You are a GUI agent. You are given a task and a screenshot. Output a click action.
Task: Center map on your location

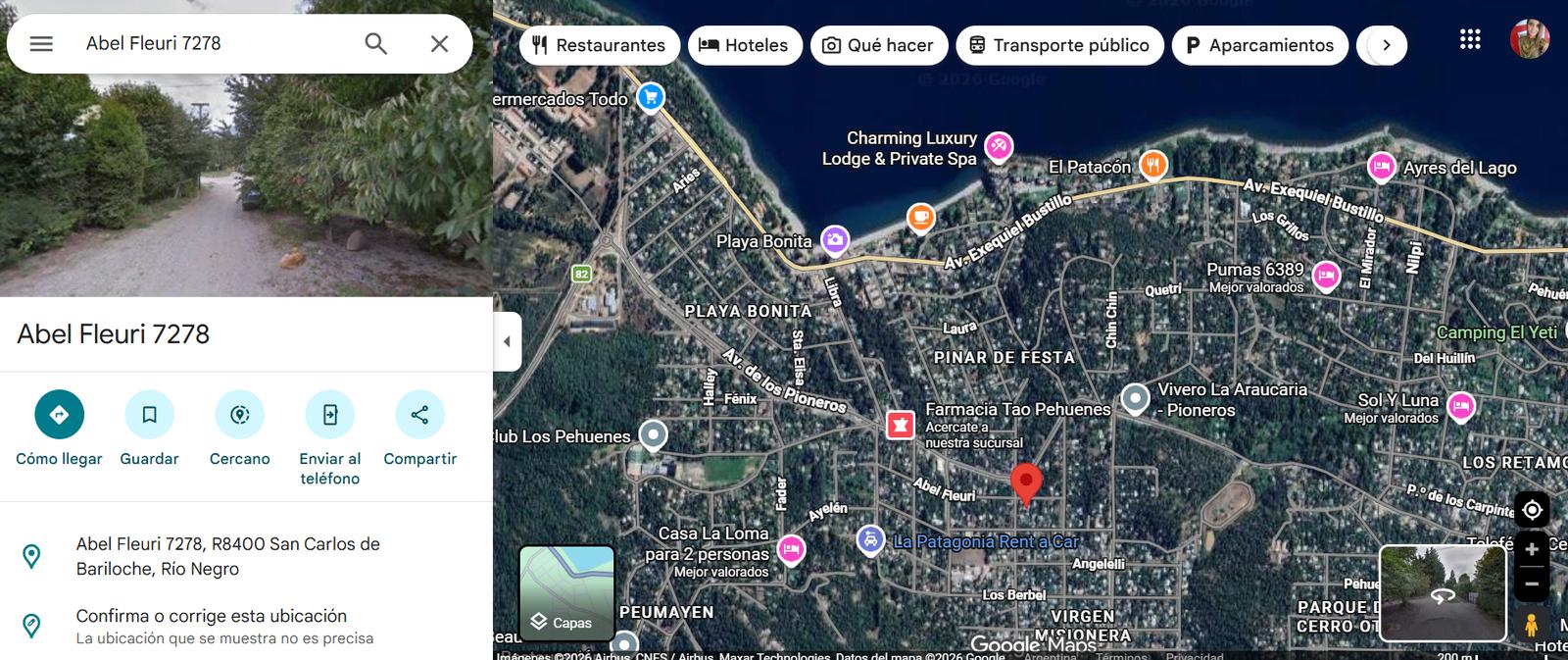[x=1532, y=510]
